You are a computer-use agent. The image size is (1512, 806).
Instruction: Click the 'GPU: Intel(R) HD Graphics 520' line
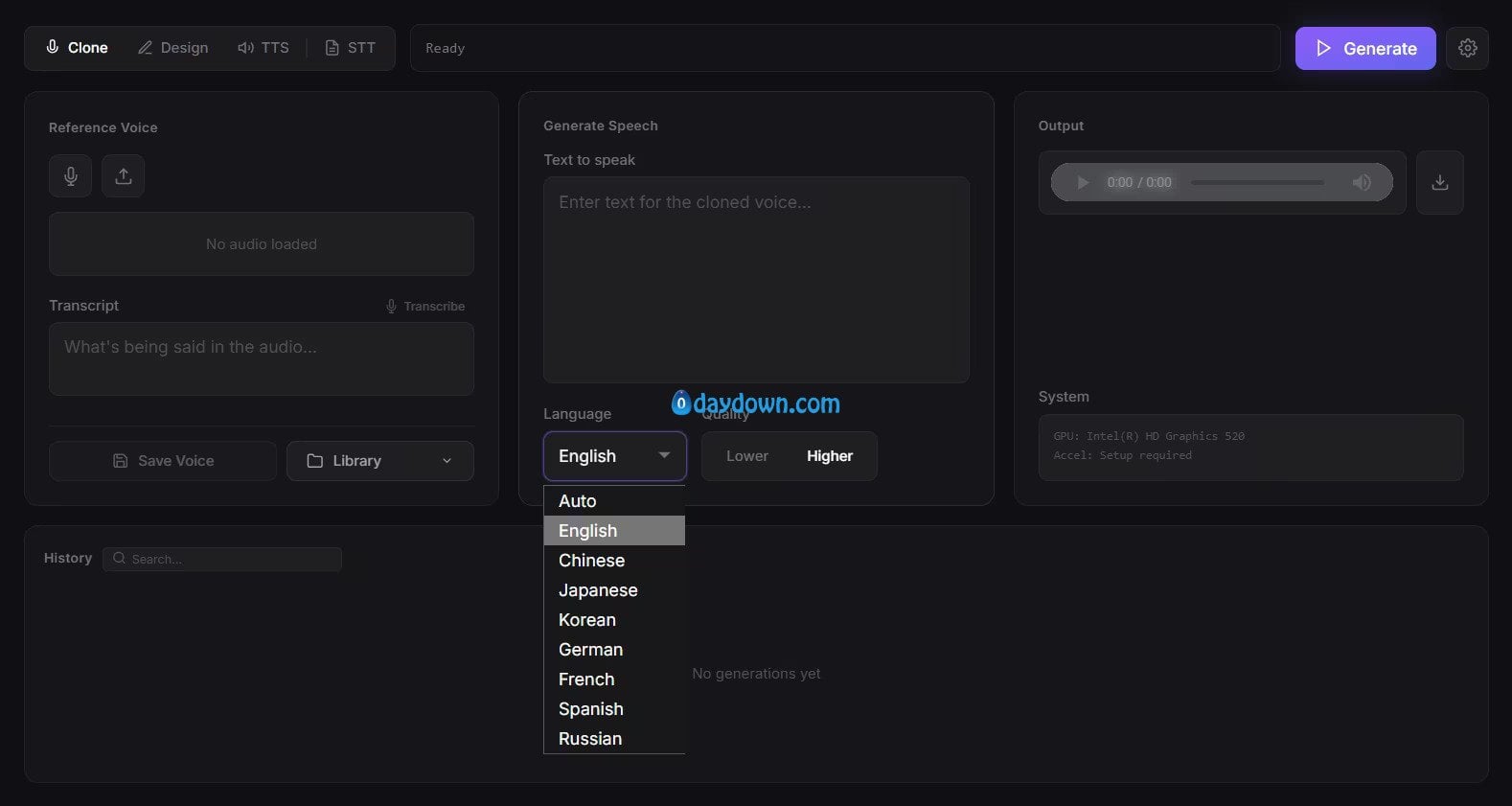click(x=1149, y=436)
